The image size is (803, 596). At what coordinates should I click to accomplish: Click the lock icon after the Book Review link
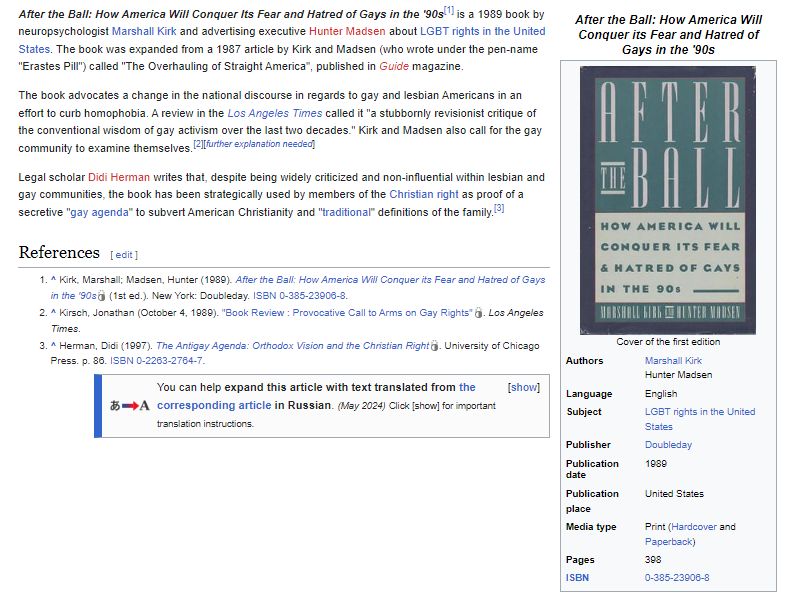478,313
